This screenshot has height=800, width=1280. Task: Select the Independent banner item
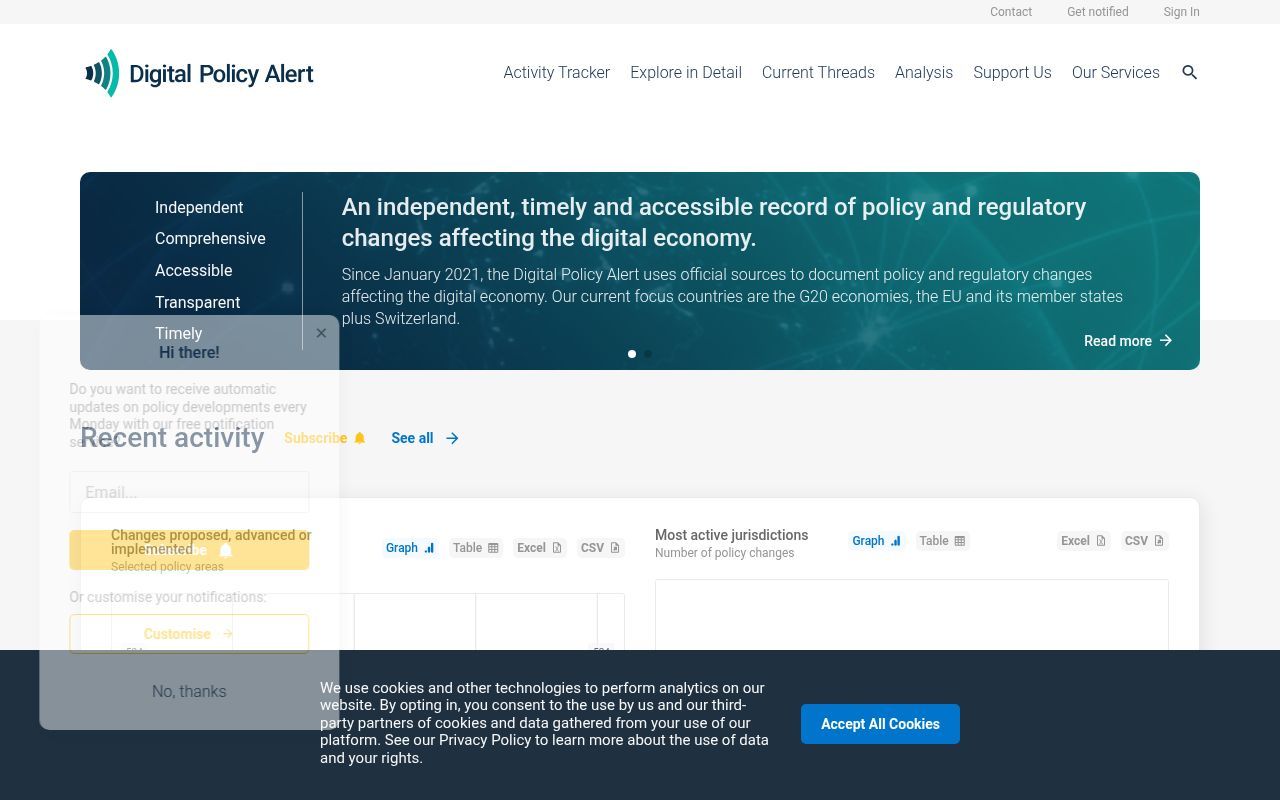tap(199, 207)
